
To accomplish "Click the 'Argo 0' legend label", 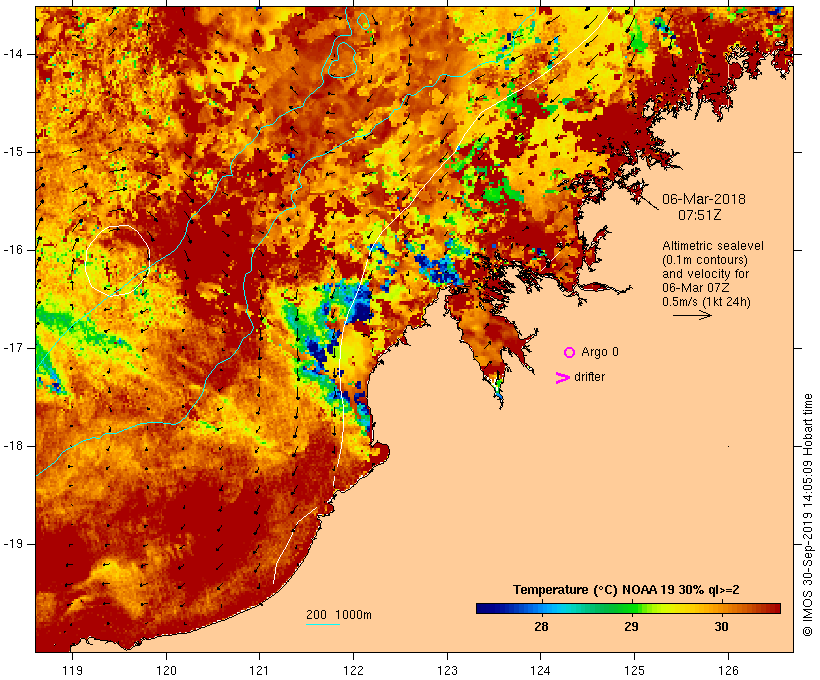I will 600,352.
